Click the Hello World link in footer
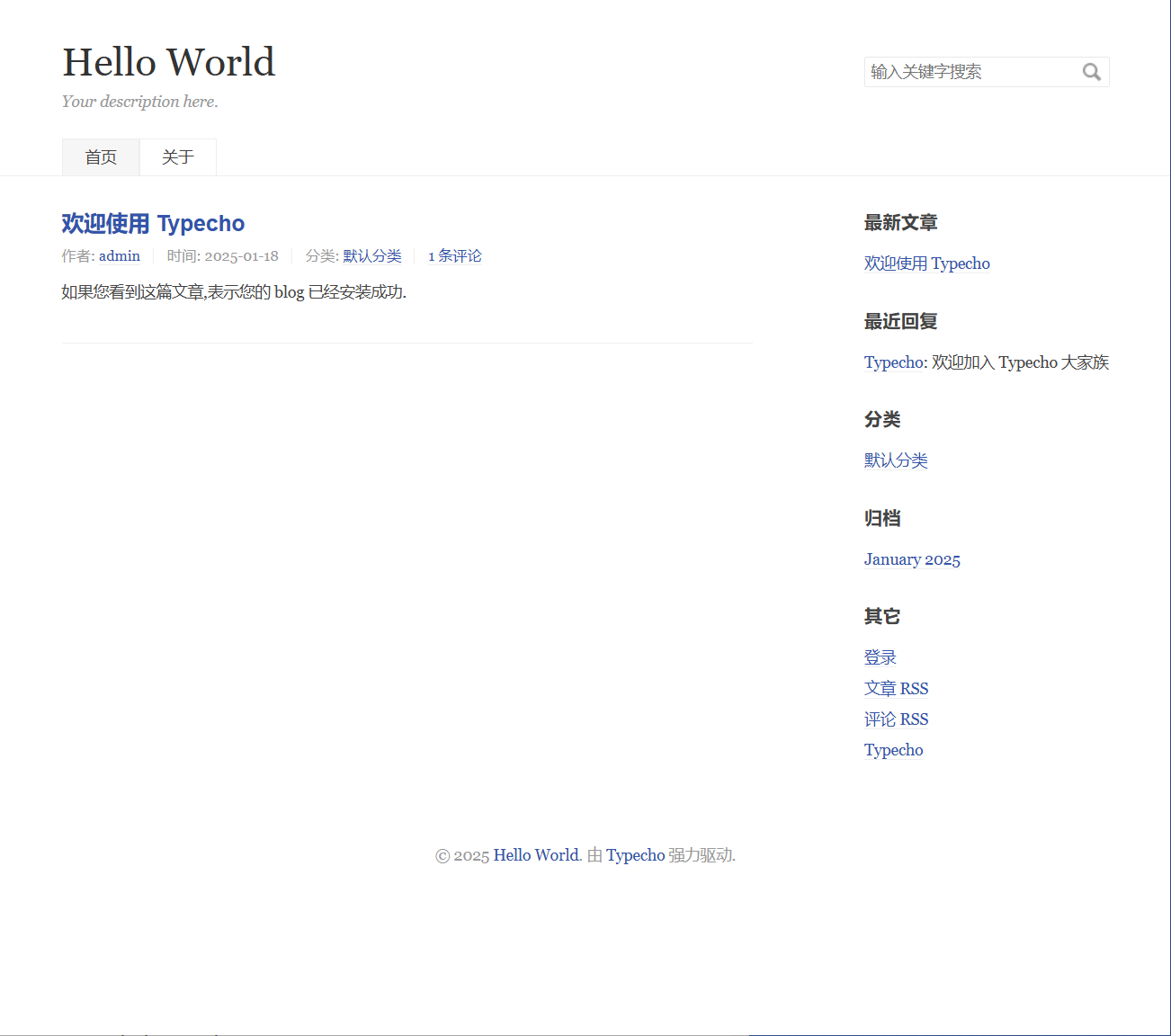 [x=536, y=855]
